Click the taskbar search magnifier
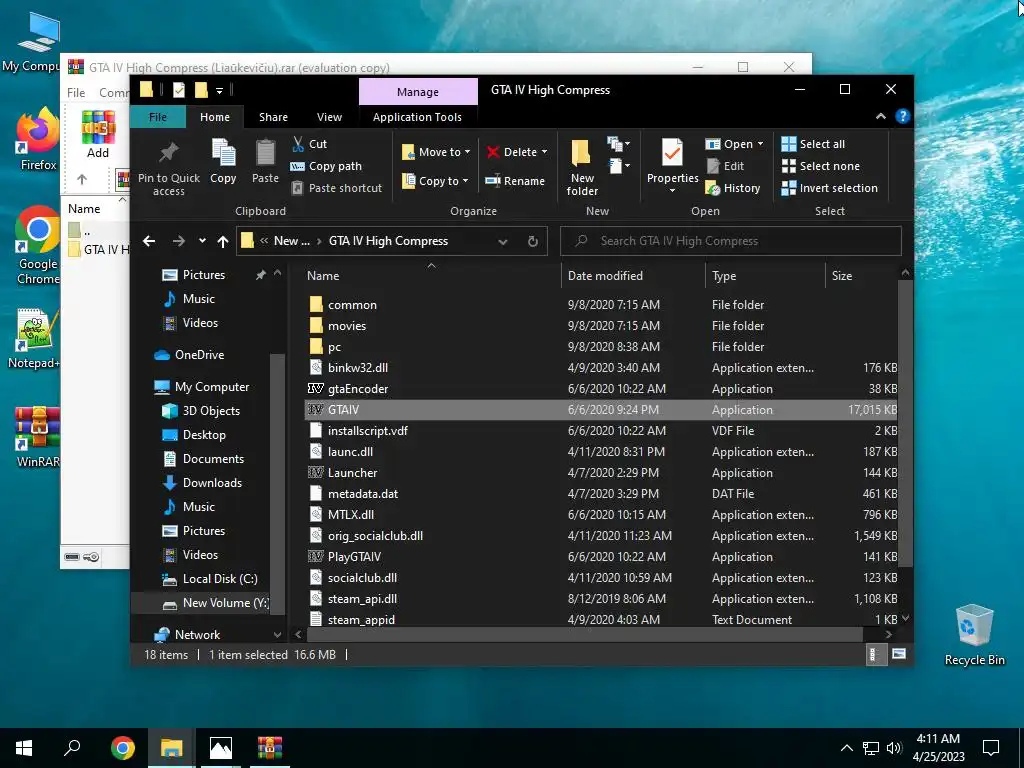The image size is (1024, 768). coord(72,748)
